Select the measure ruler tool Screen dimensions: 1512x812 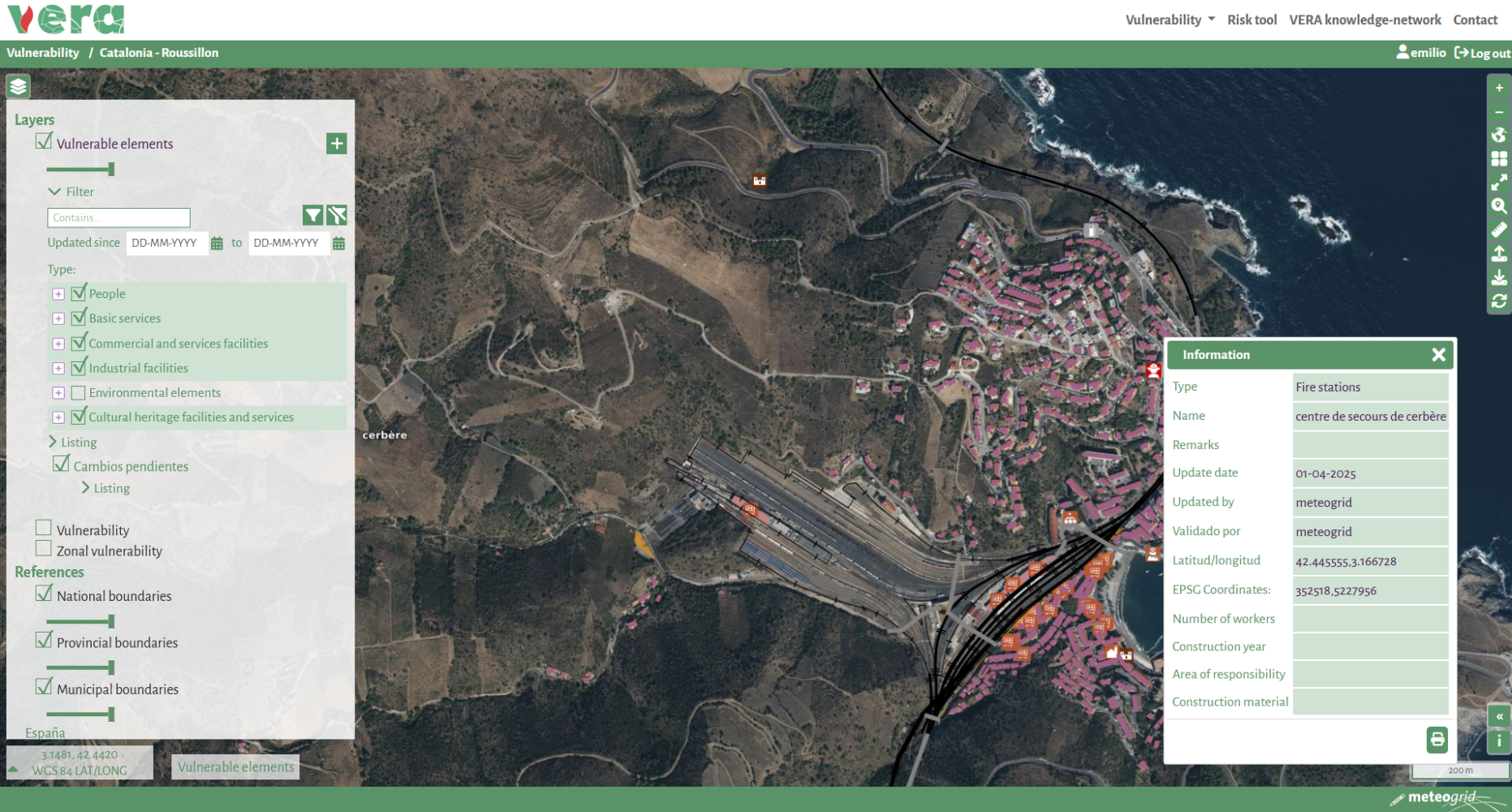coord(1499,230)
